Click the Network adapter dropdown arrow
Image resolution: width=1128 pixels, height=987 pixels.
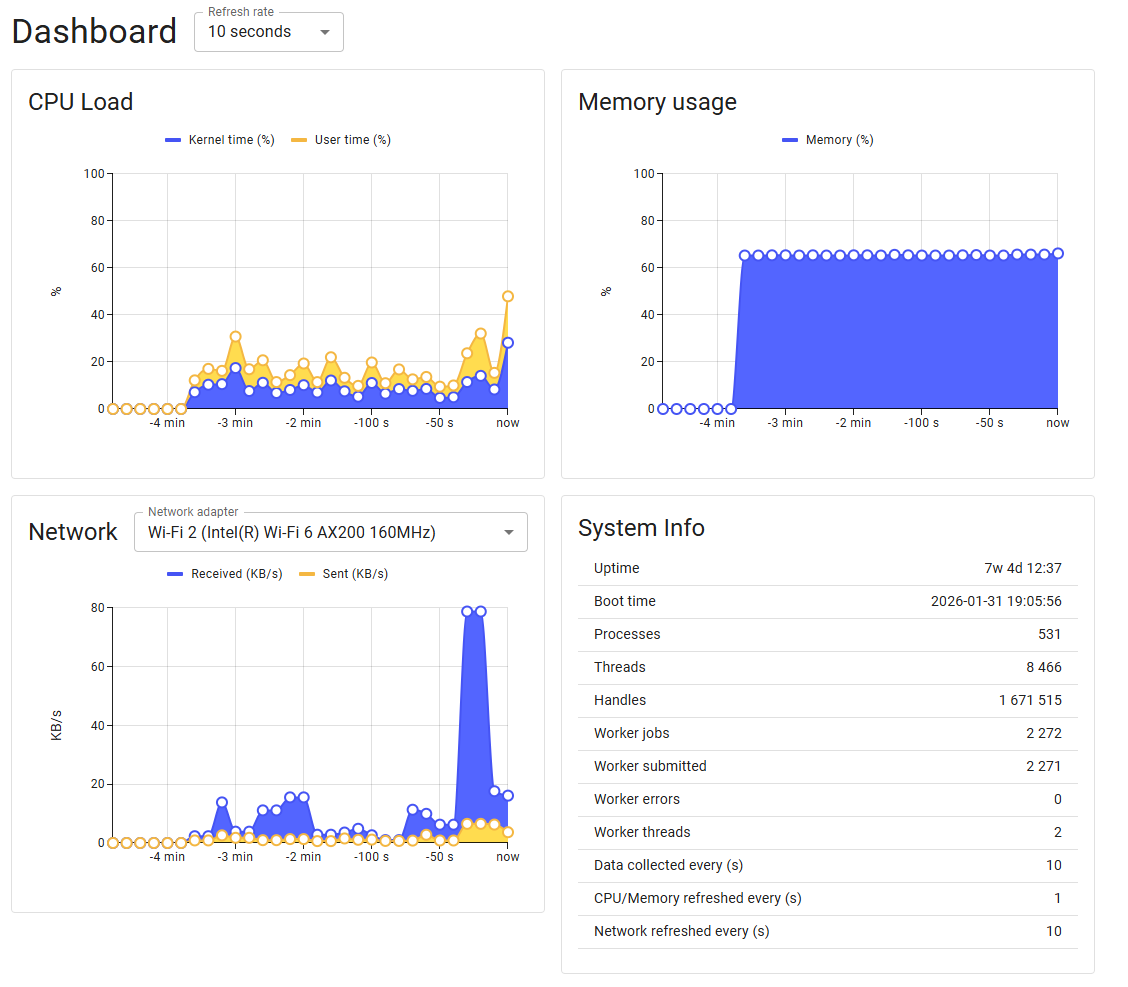[509, 532]
